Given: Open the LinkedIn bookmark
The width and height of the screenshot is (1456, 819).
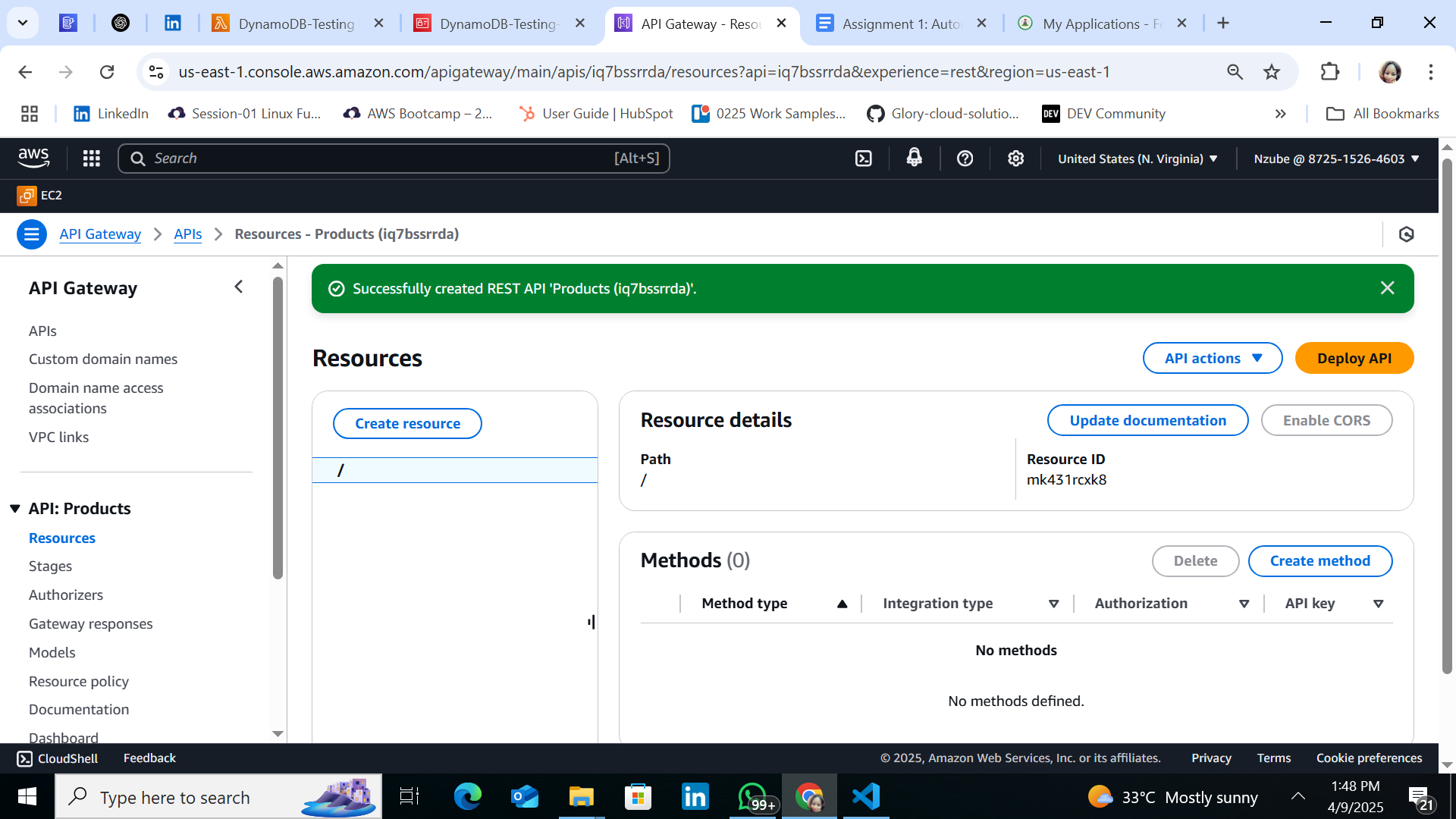Looking at the screenshot, I should pyautogui.click(x=111, y=114).
